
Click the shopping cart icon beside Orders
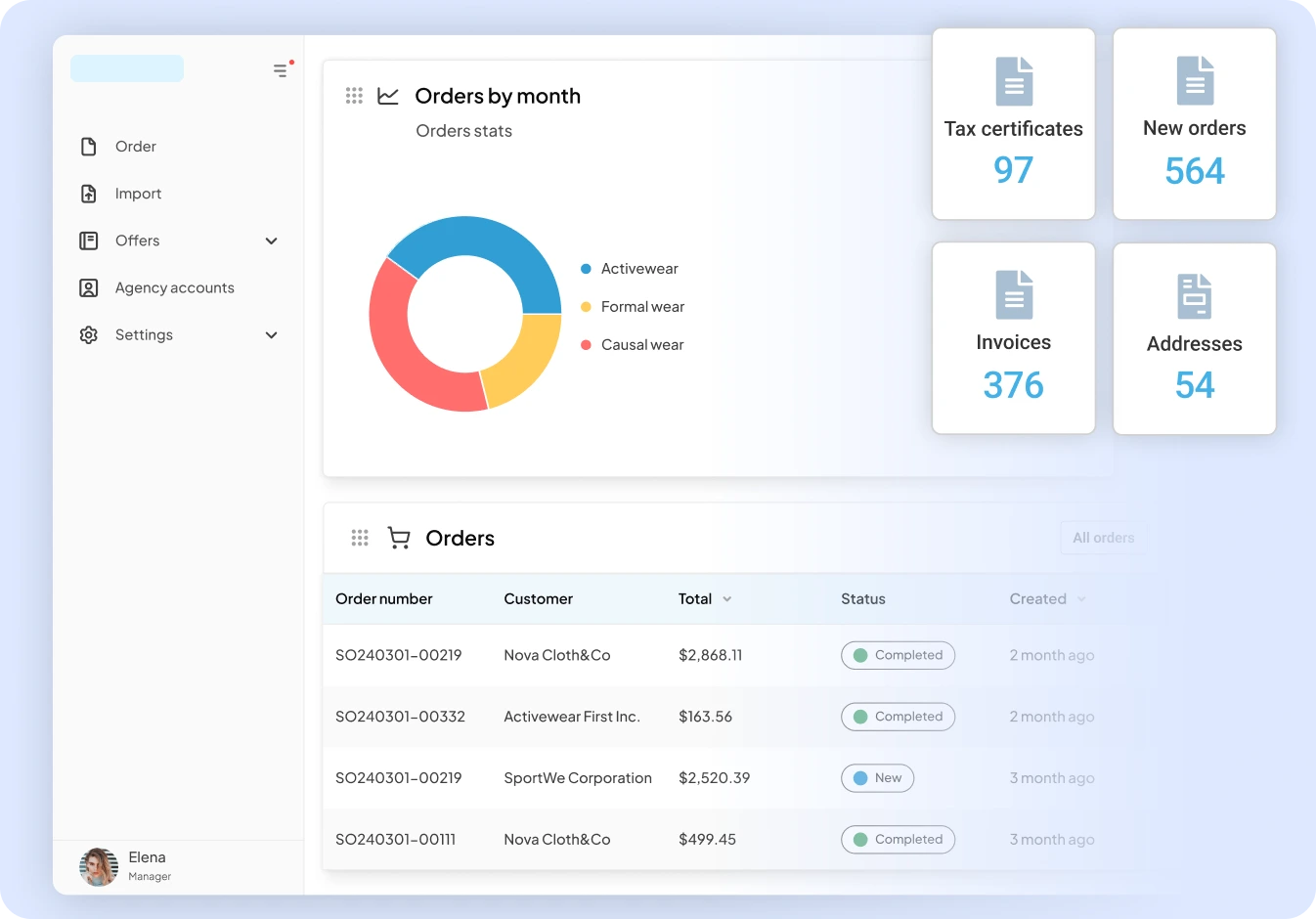pos(398,538)
